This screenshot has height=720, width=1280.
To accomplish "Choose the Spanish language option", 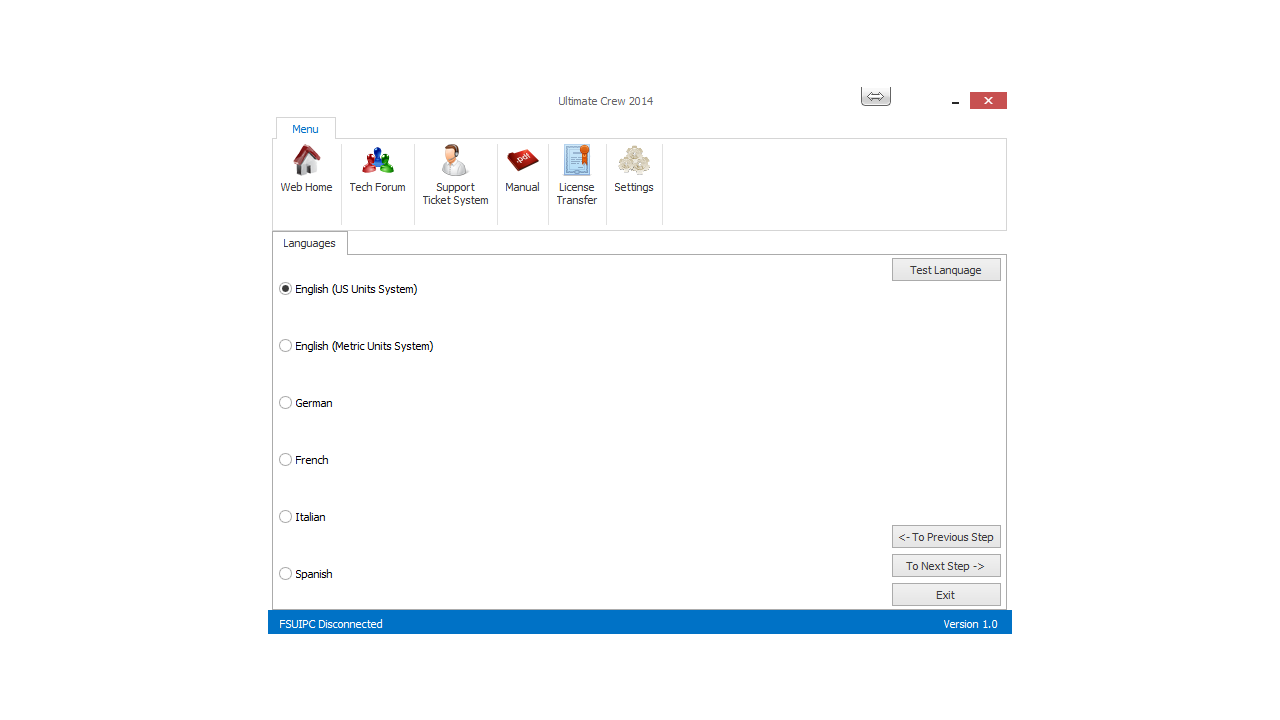I will pos(306,574).
